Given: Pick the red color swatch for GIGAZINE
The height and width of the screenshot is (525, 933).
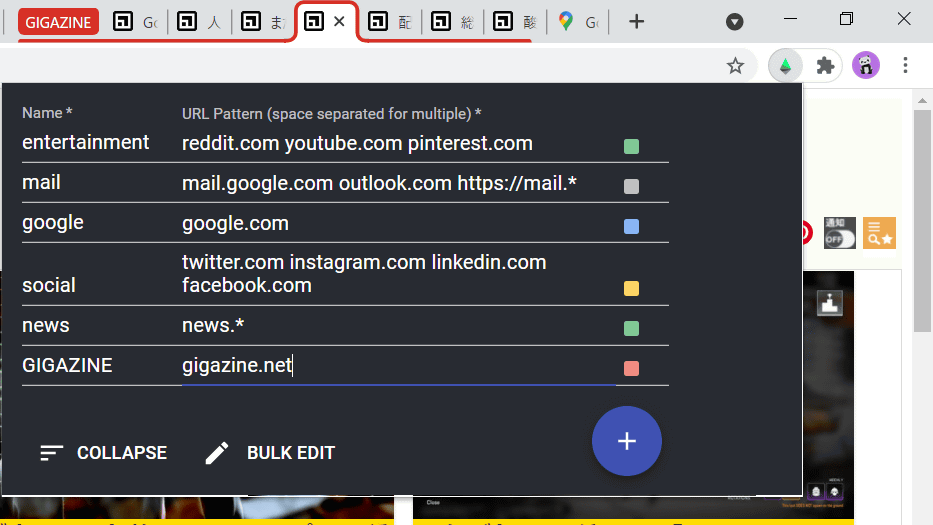Looking at the screenshot, I should pos(631,368).
